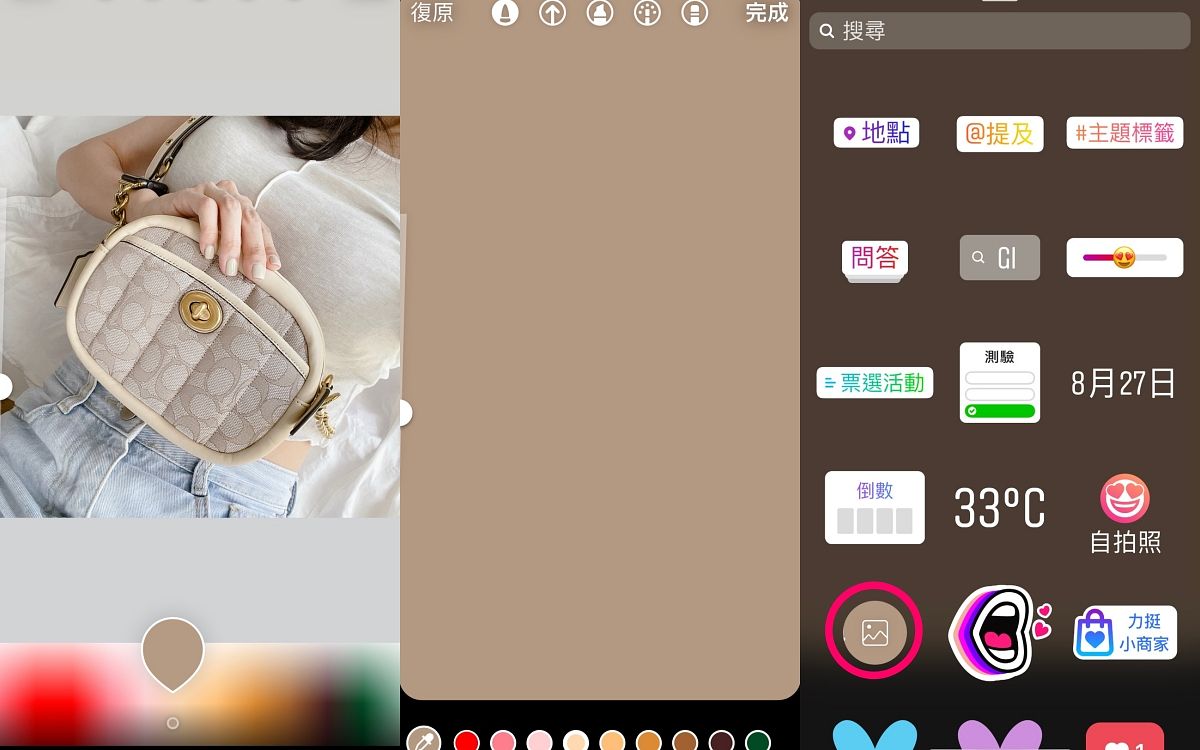The width and height of the screenshot is (1200, 750).
Task: Select the neon glow brush tool
Action: coord(647,13)
